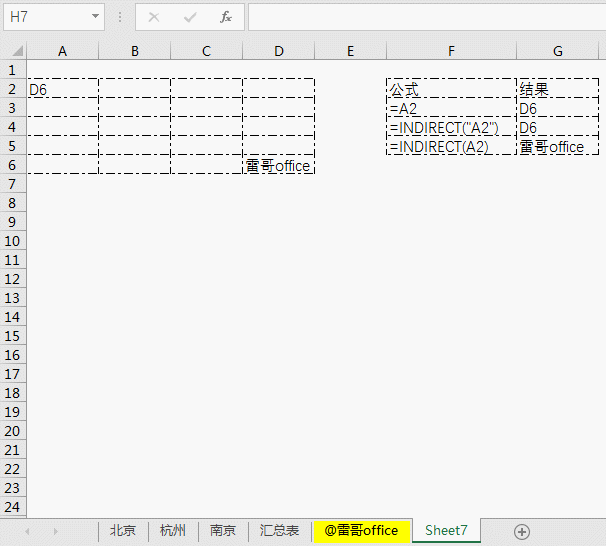Add a new sheet with plus icon
606x546 pixels.
point(522,532)
